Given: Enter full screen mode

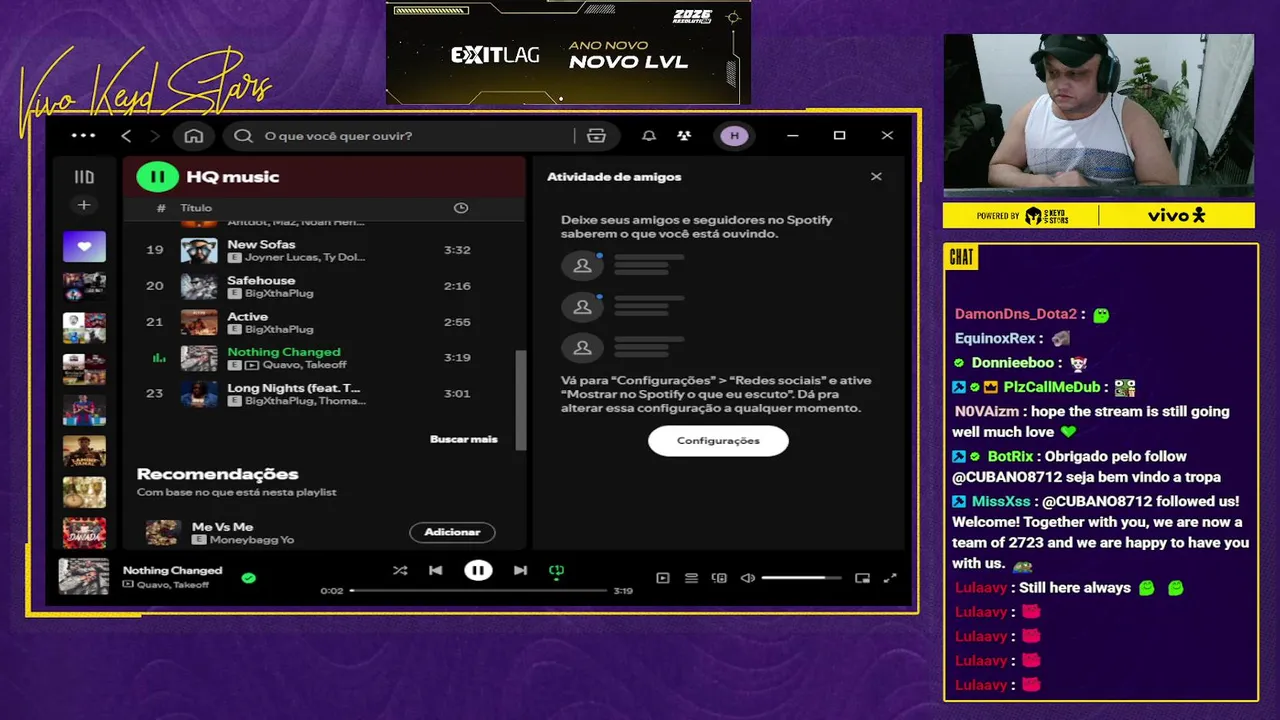Looking at the screenshot, I should coord(890,578).
